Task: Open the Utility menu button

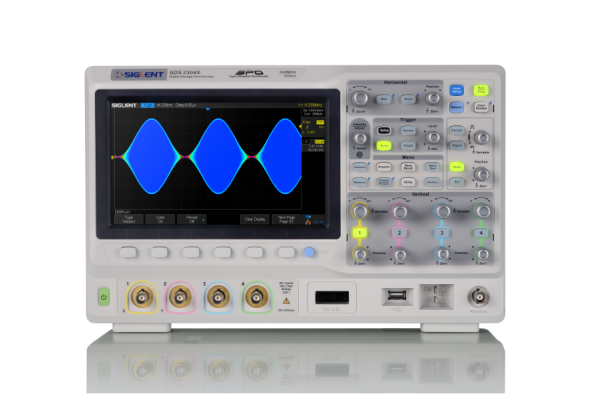Action: [x=408, y=182]
